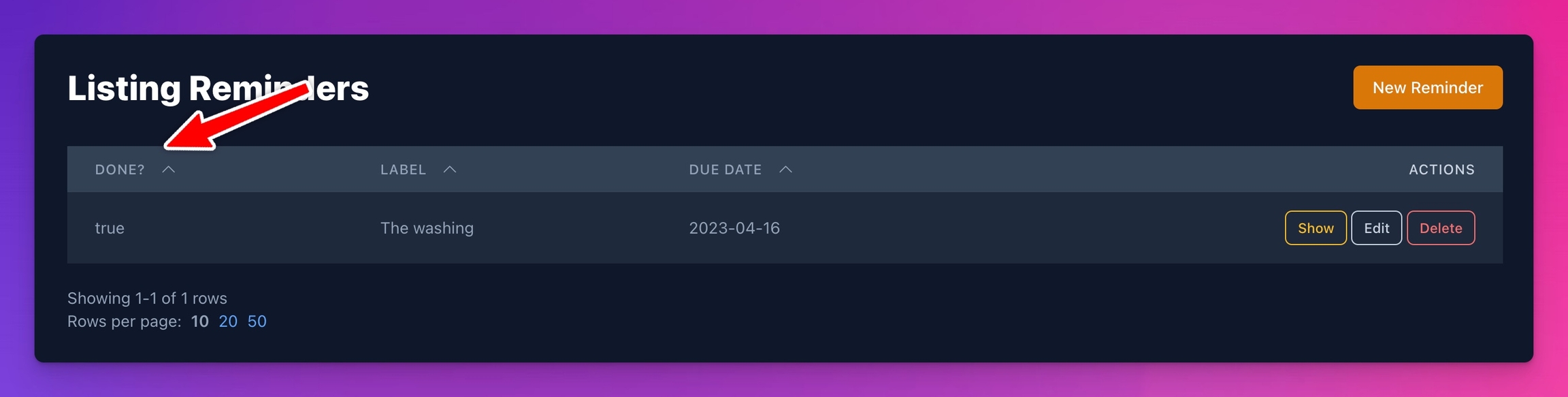Click the 2023-04-16 due date cell
The height and width of the screenshot is (397, 1568).
click(x=734, y=228)
